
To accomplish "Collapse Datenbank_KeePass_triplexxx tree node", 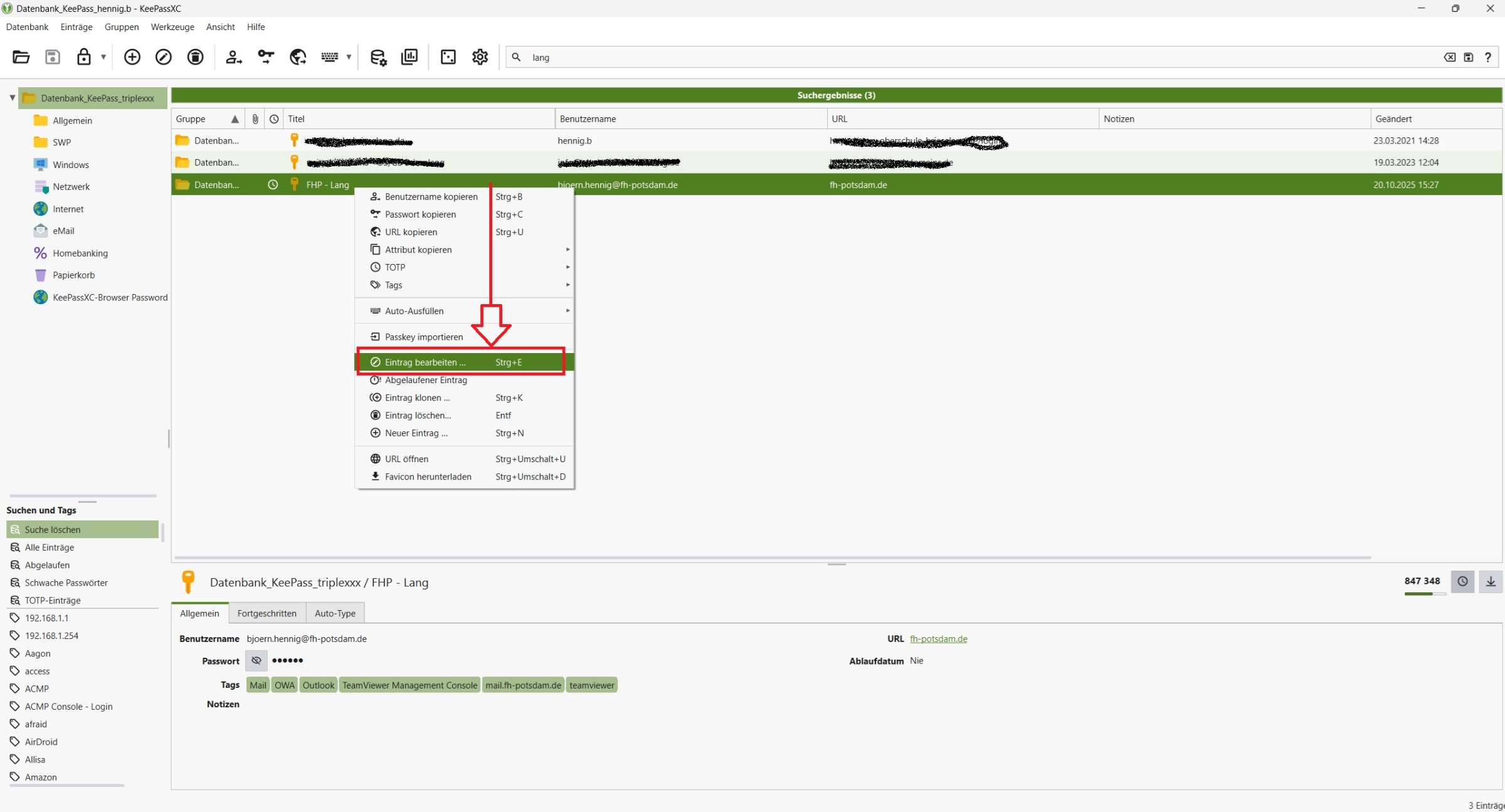I will [x=12, y=98].
